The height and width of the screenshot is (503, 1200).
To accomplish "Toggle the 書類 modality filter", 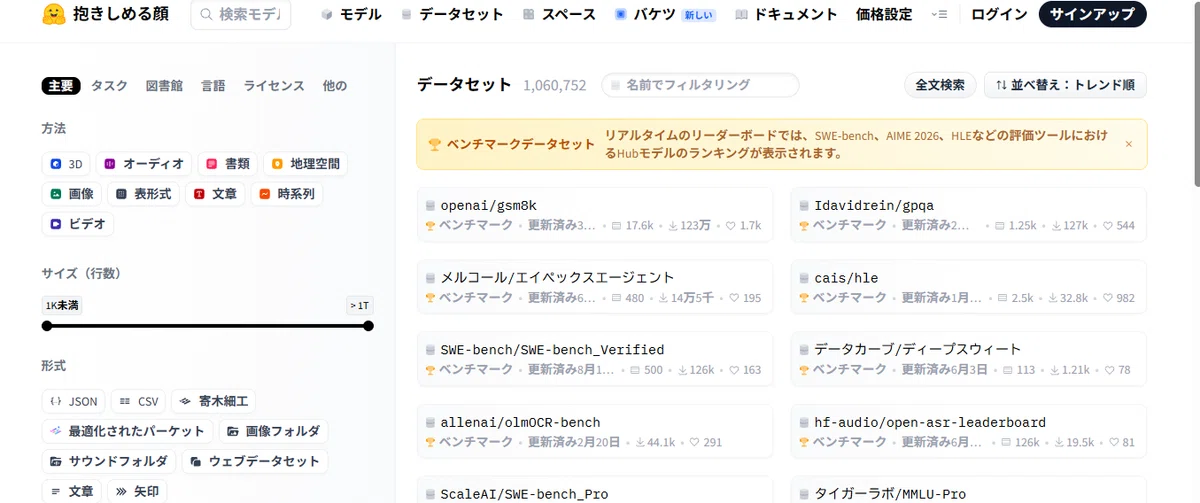I will point(229,164).
